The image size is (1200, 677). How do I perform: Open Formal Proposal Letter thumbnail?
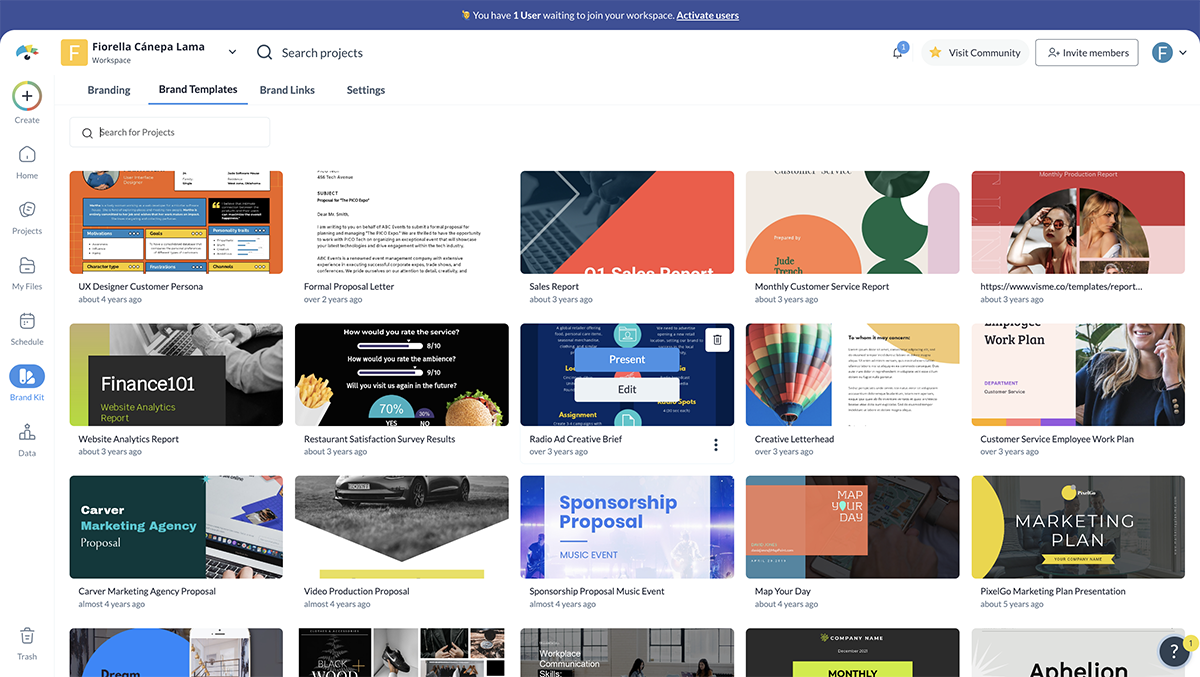402,222
